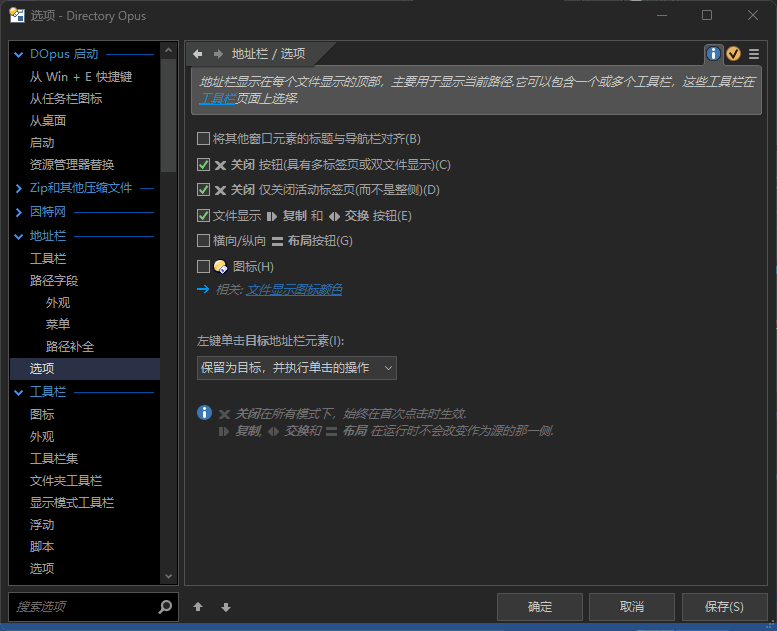Select 工具栏集 in the options tree

click(54, 459)
